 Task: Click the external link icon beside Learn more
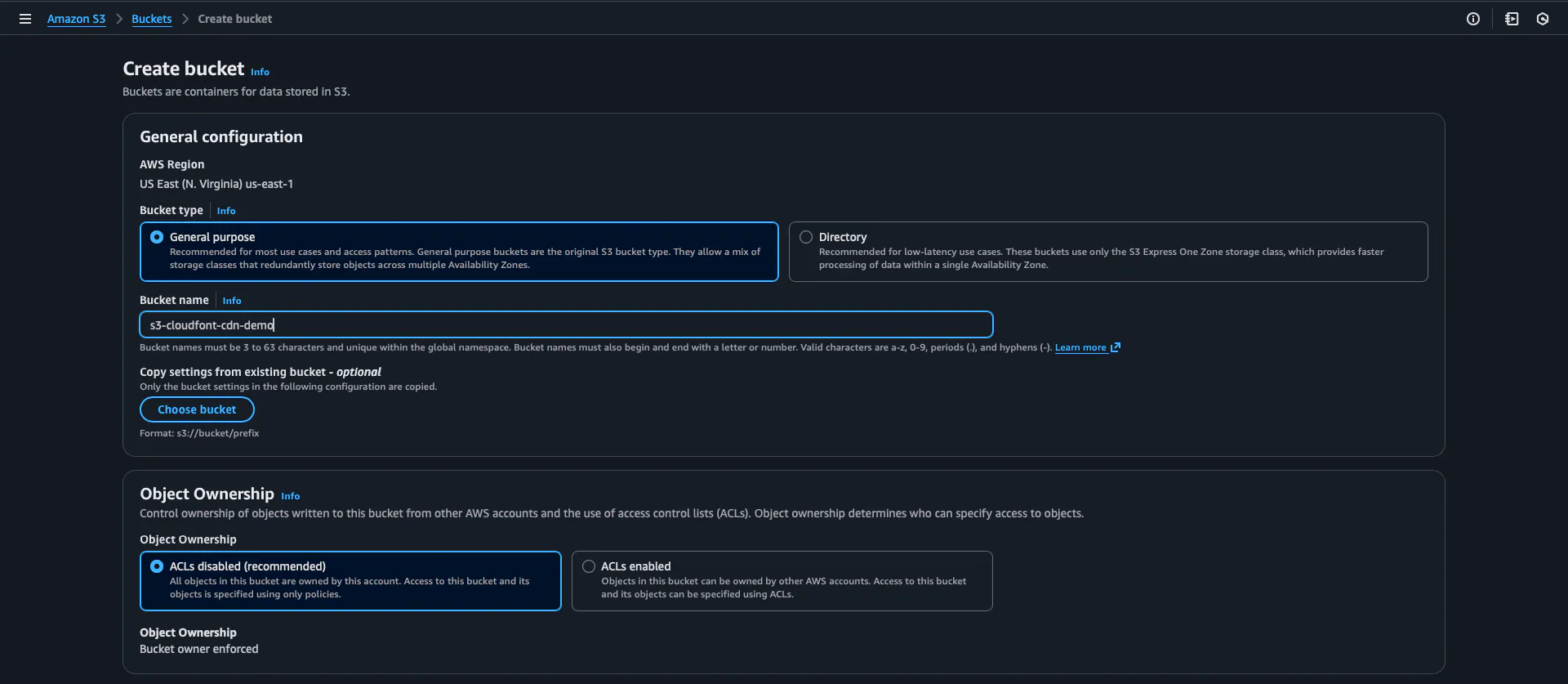pos(1116,347)
